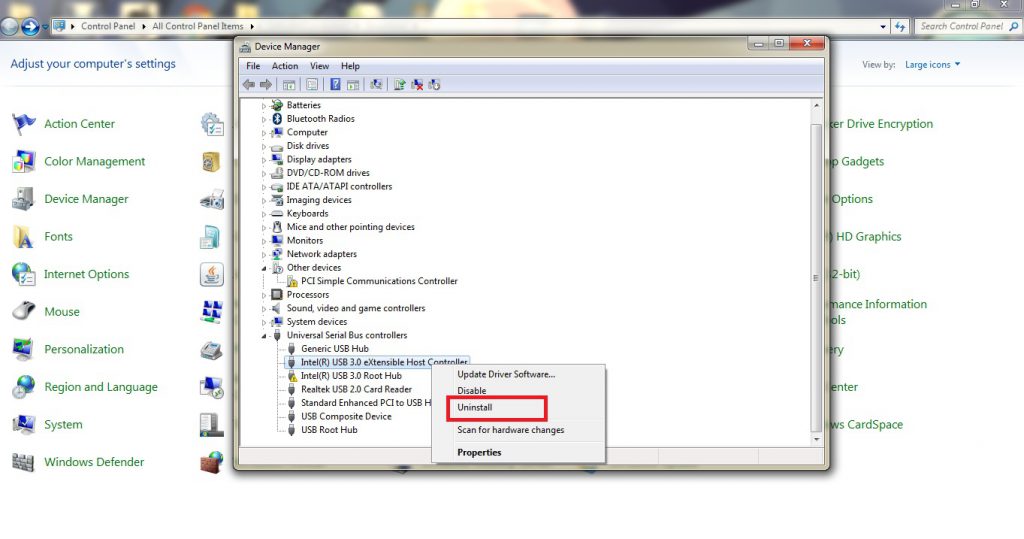Click the Help toolbar icon with question mark

click(x=335, y=85)
